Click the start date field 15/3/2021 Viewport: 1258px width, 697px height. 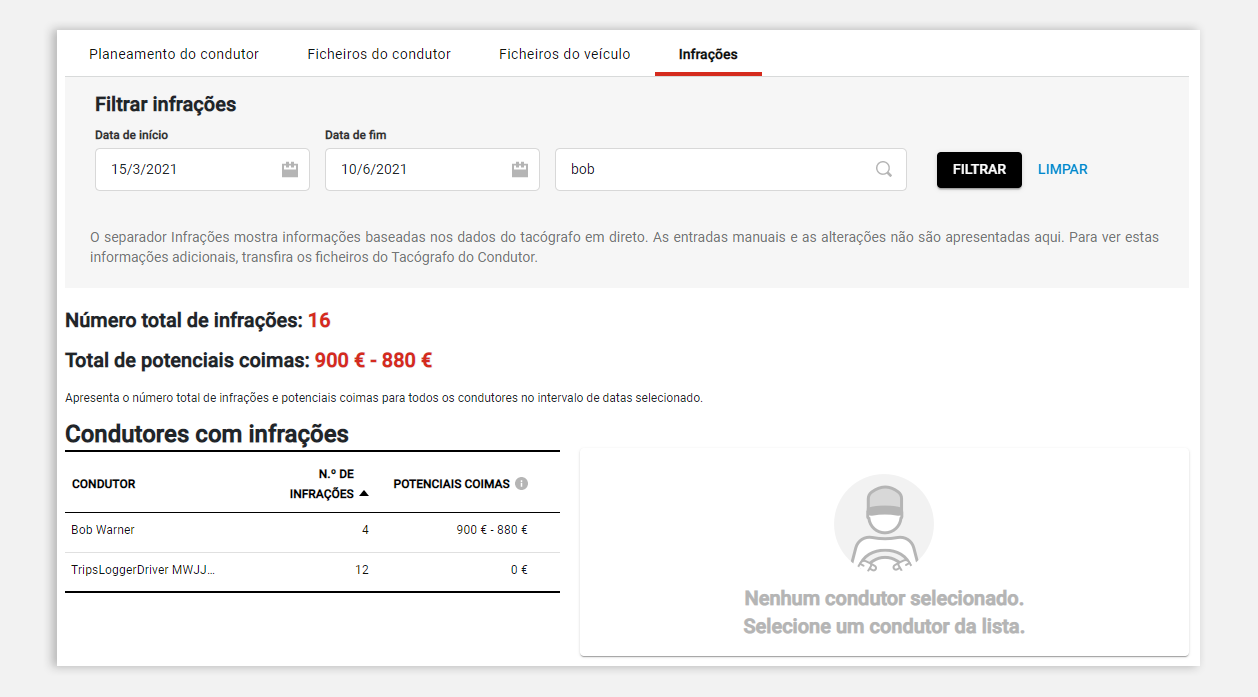pyautogui.click(x=202, y=169)
